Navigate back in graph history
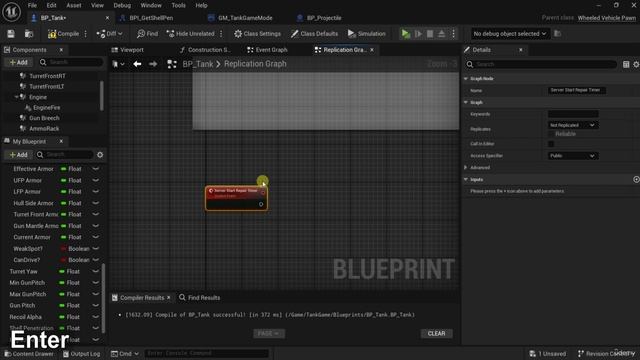 click(x=137, y=64)
